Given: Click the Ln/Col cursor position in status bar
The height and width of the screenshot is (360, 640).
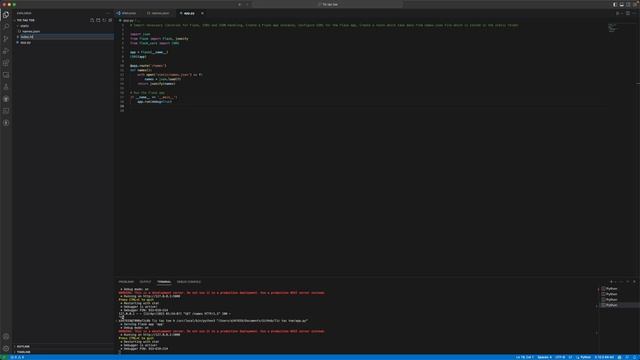Looking at the screenshot, I should coord(525,357).
